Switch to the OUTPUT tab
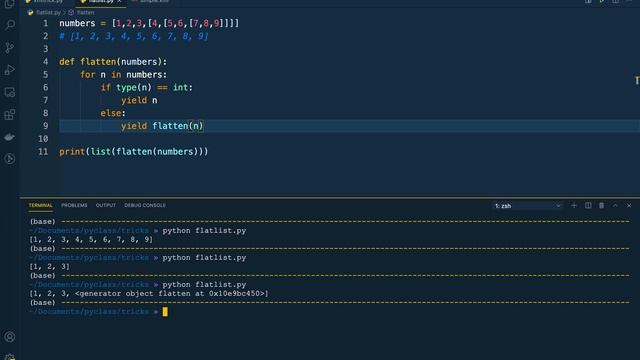This screenshot has width=640, height=360. point(106,205)
